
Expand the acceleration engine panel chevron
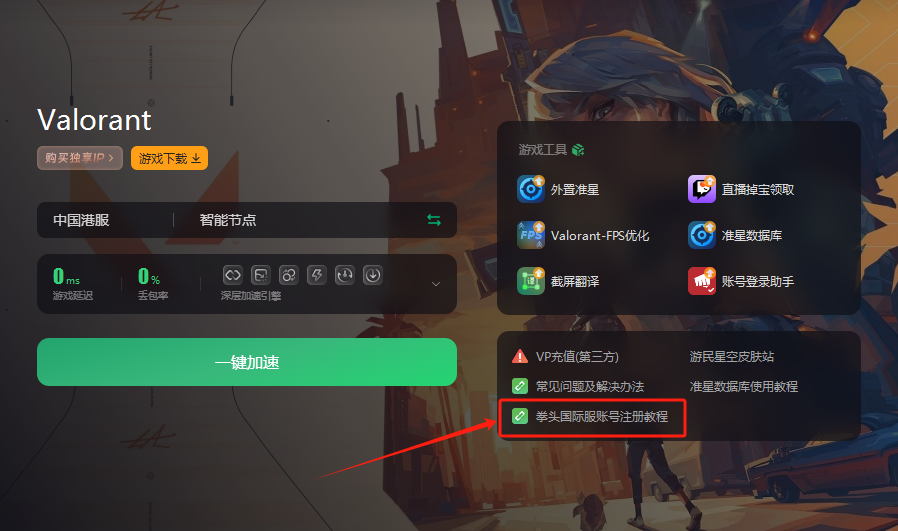click(436, 284)
